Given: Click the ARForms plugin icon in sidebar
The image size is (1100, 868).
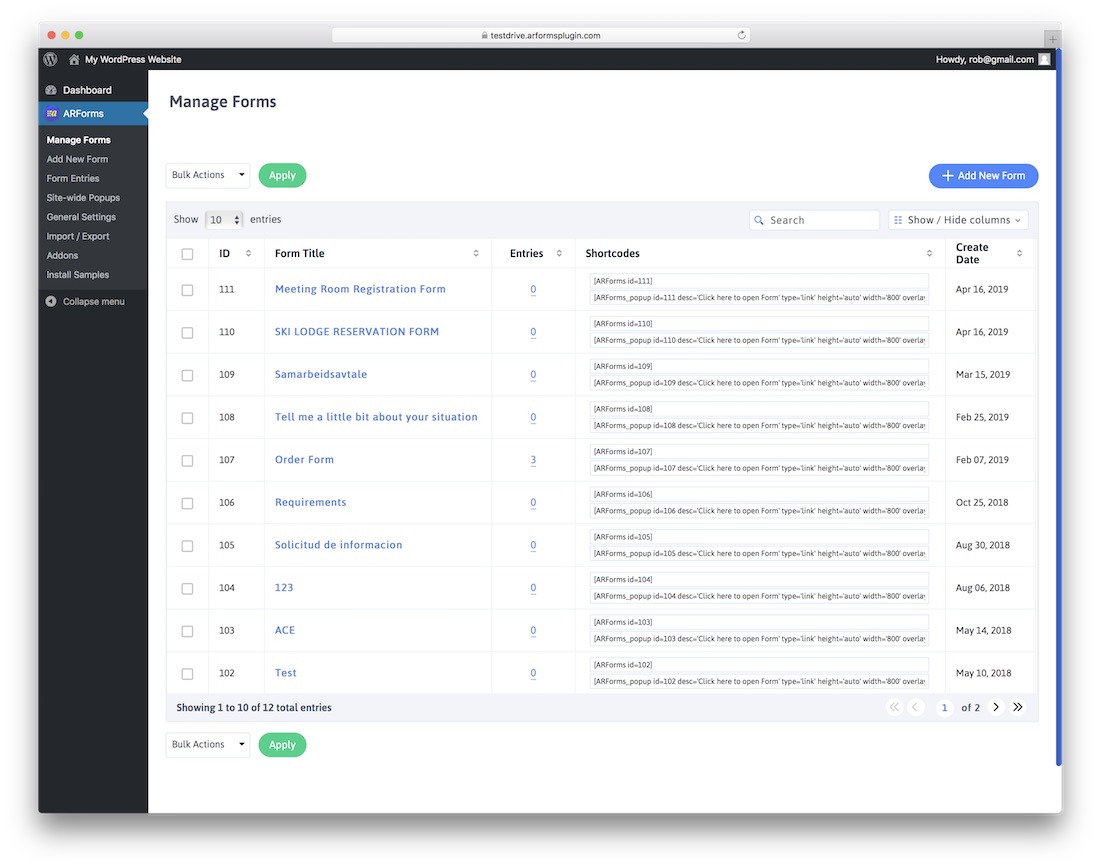Looking at the screenshot, I should click(51, 113).
